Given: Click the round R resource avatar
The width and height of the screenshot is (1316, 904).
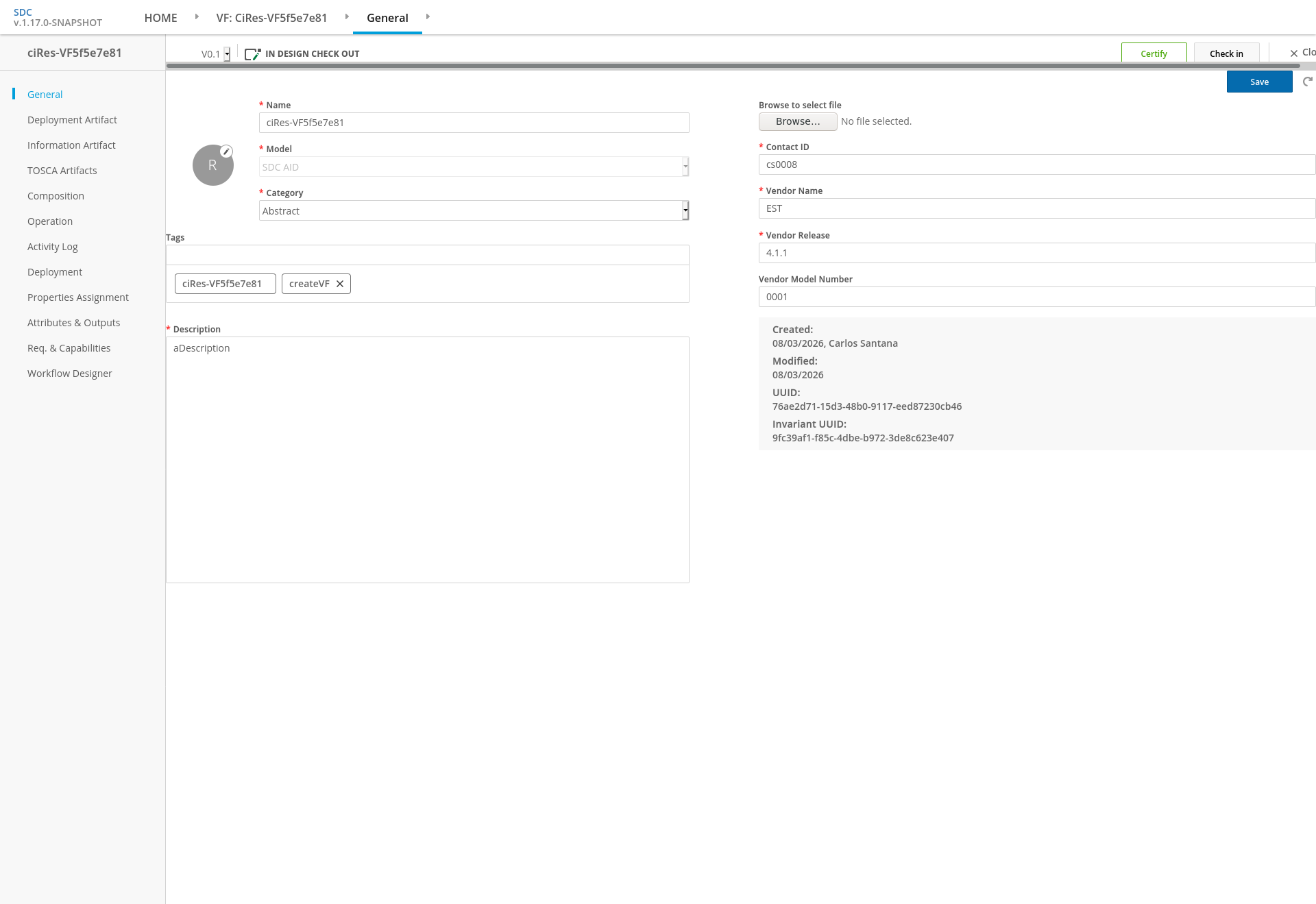Looking at the screenshot, I should pyautogui.click(x=213, y=165).
